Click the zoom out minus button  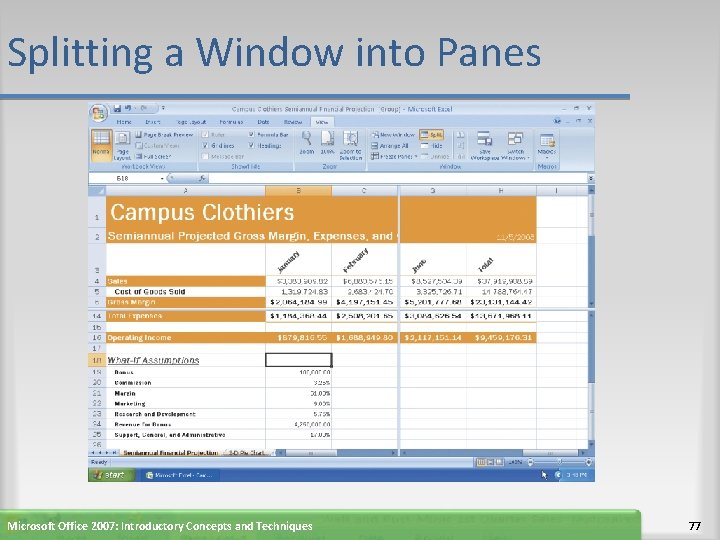(531, 462)
